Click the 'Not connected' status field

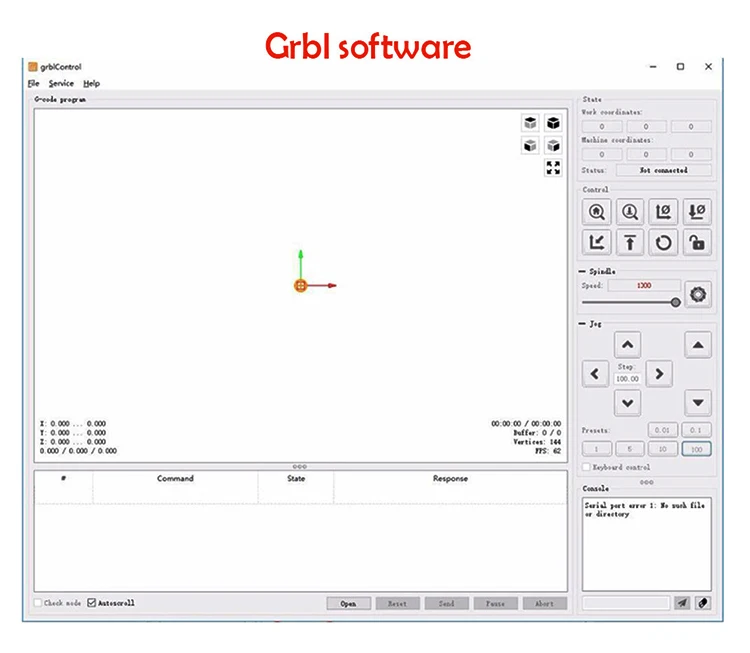tap(663, 170)
